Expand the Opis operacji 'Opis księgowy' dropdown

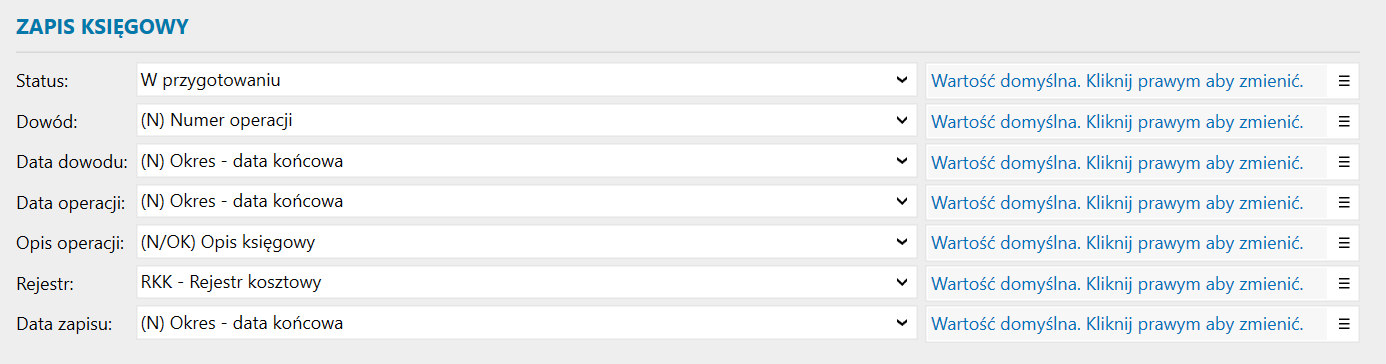coord(526,242)
